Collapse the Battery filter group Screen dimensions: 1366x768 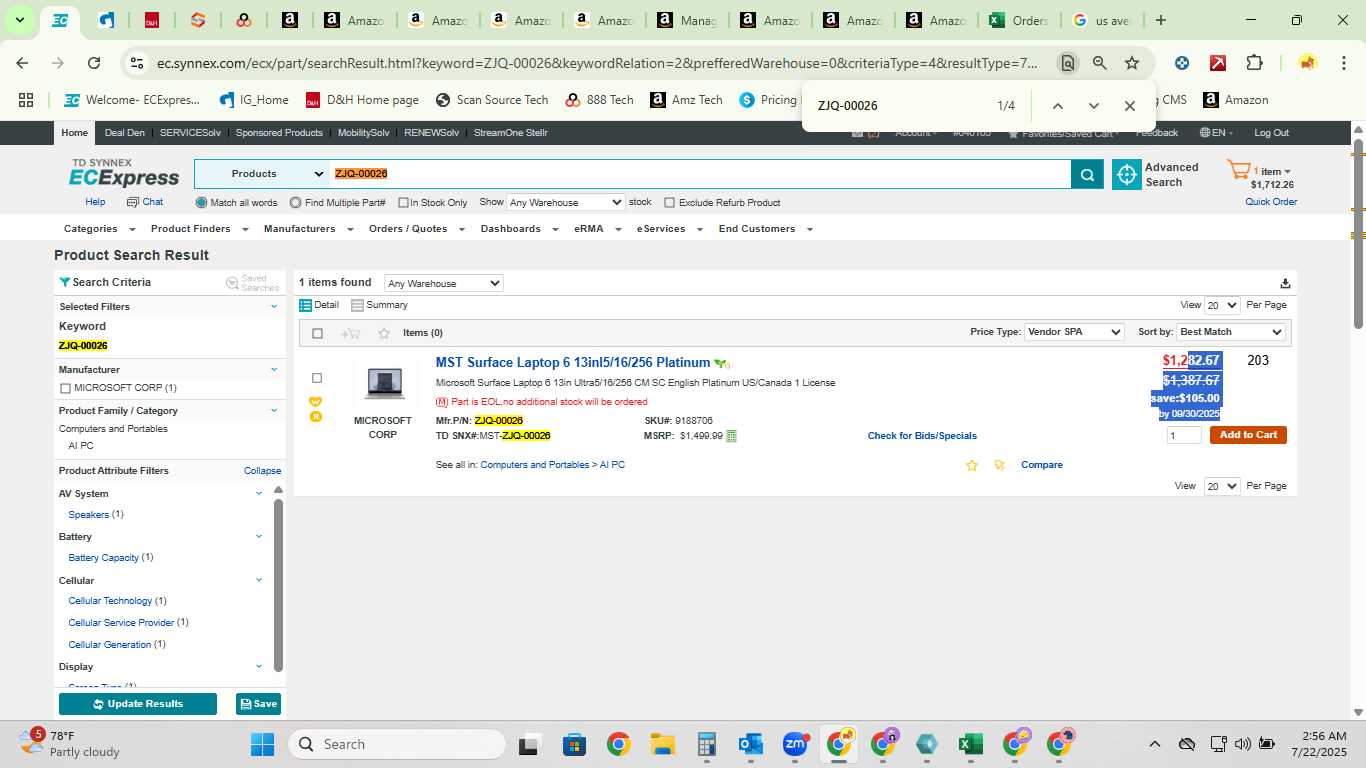(259, 537)
